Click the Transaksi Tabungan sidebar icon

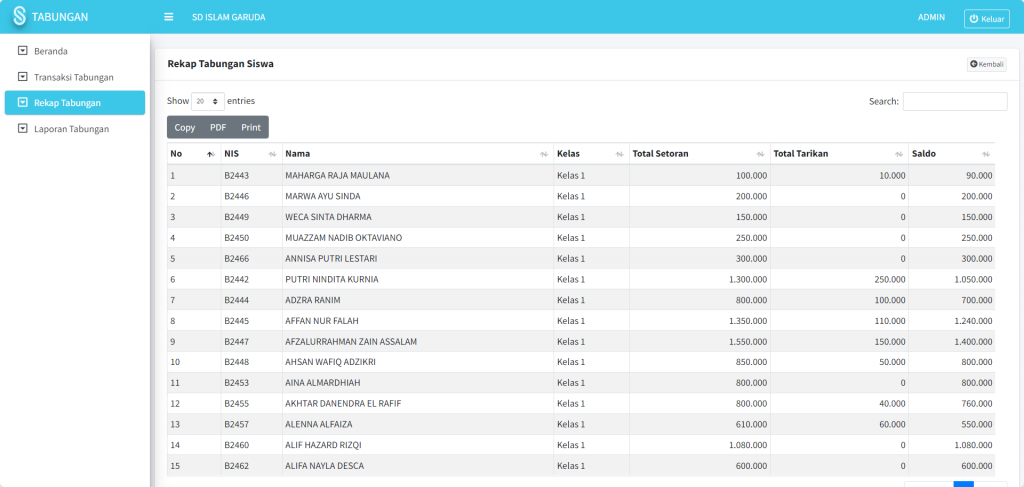pyautogui.click(x=23, y=76)
